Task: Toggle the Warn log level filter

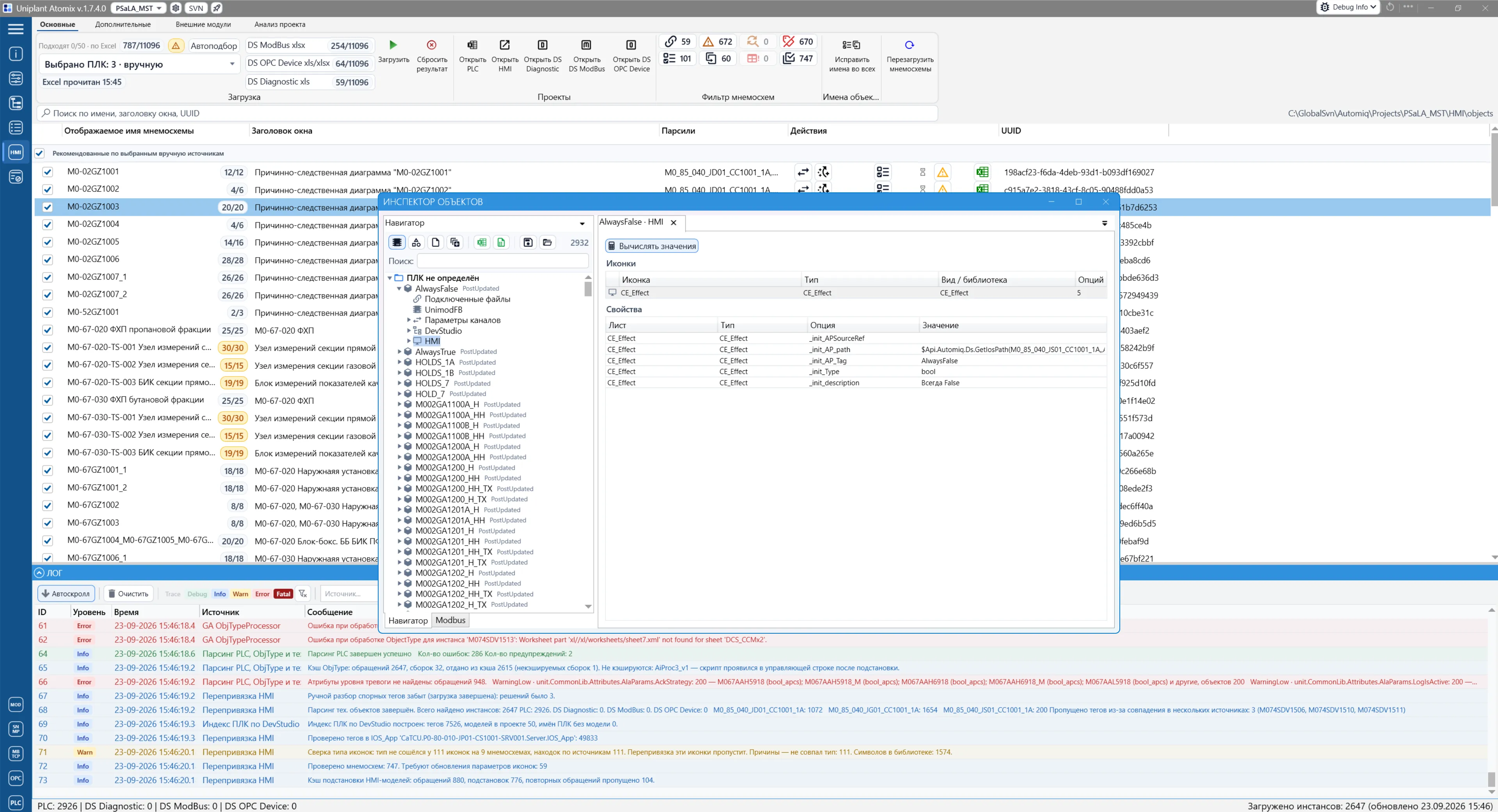Action: click(x=240, y=594)
